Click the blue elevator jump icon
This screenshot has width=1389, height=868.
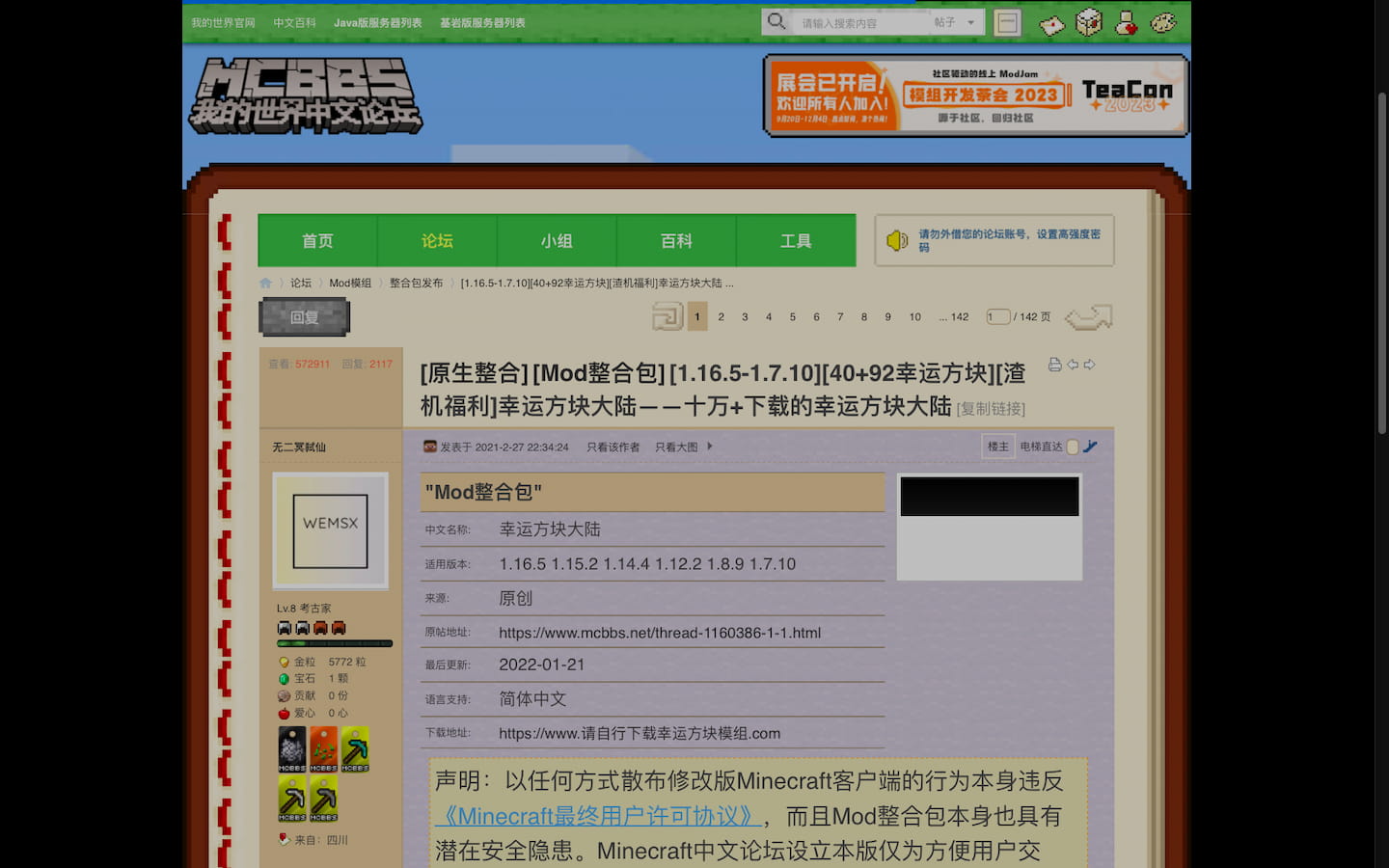point(1090,447)
